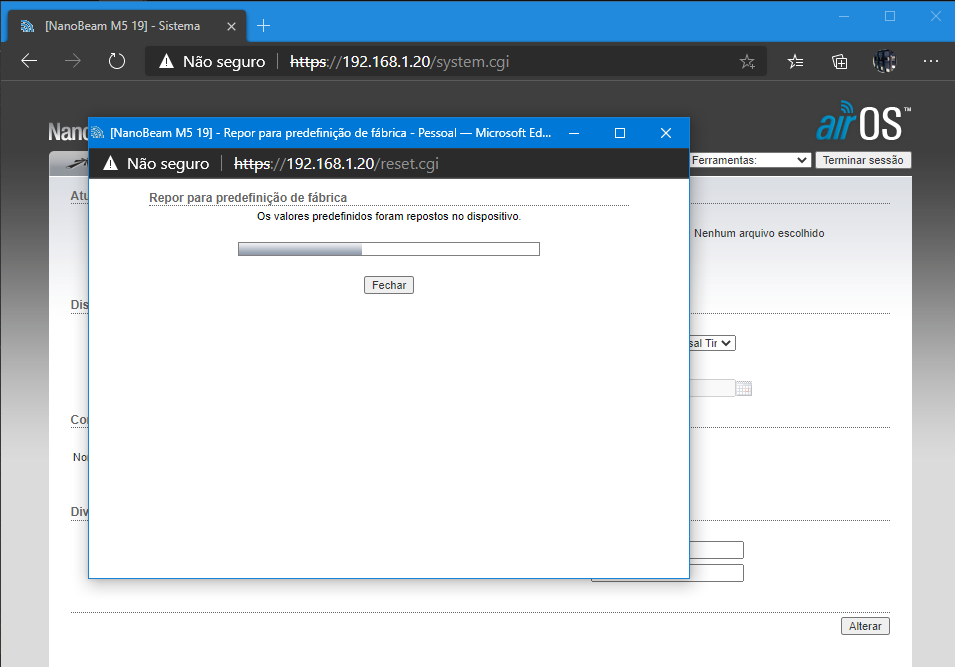Click the reset progress bar
The width and height of the screenshot is (955, 667).
(x=389, y=249)
